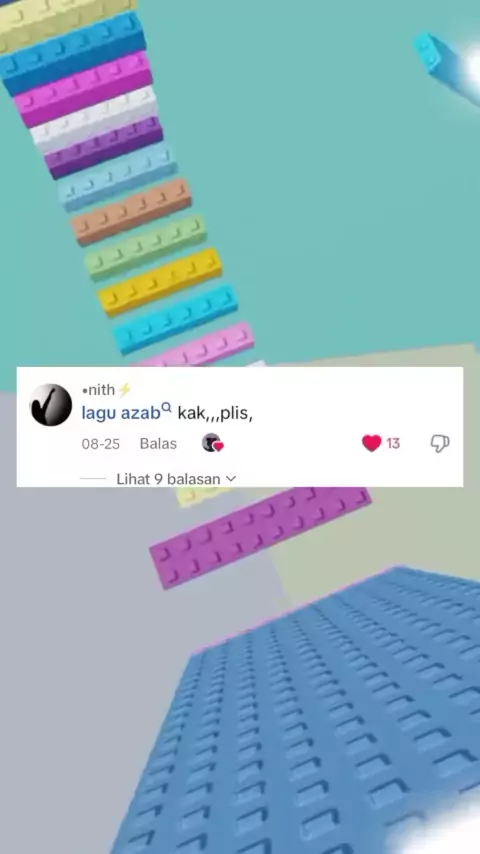Tap the 08-25 comment date
This screenshot has width=480, height=854.
click(101, 444)
